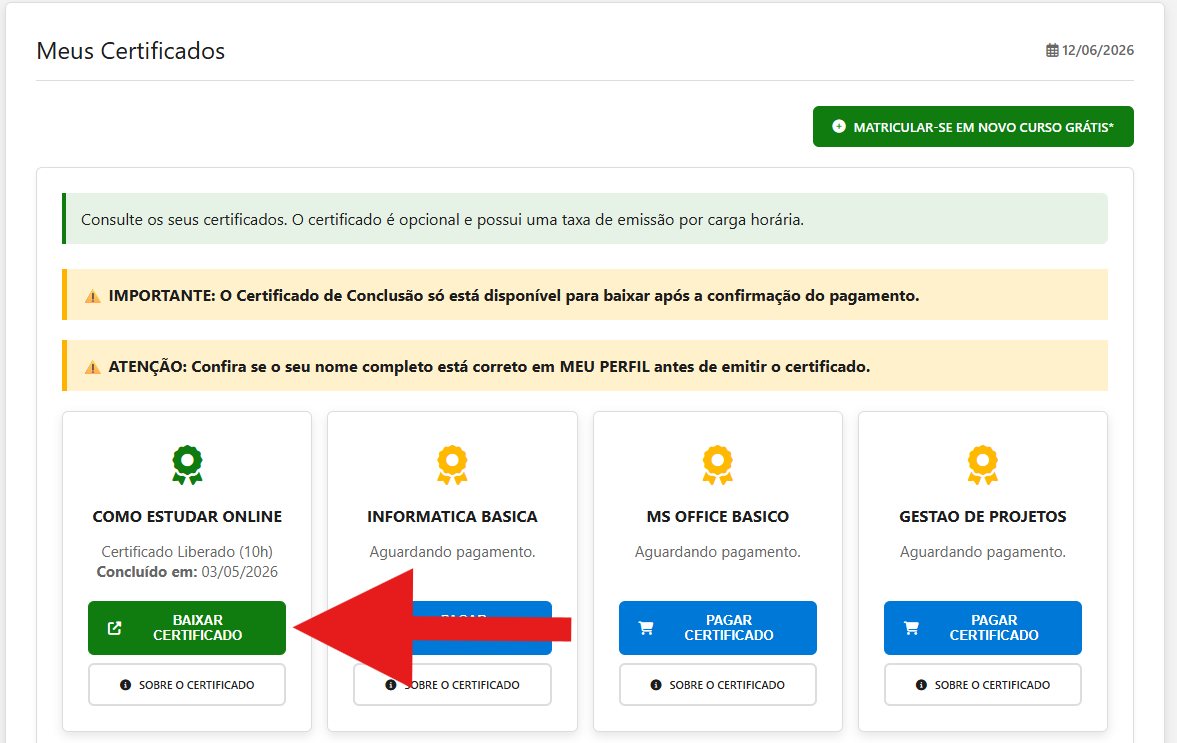The image size is (1177, 743).
Task: Click the warning icon in the IMPORTANTE notice
Action: pyautogui.click(x=92, y=296)
